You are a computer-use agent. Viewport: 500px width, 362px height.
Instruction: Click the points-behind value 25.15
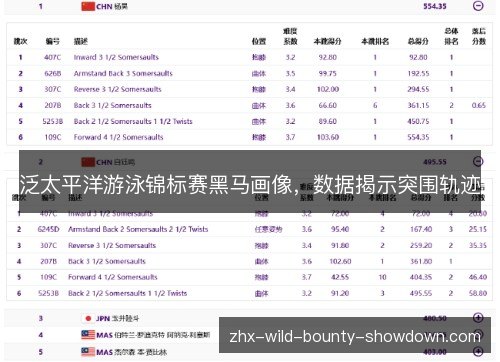(x=478, y=229)
